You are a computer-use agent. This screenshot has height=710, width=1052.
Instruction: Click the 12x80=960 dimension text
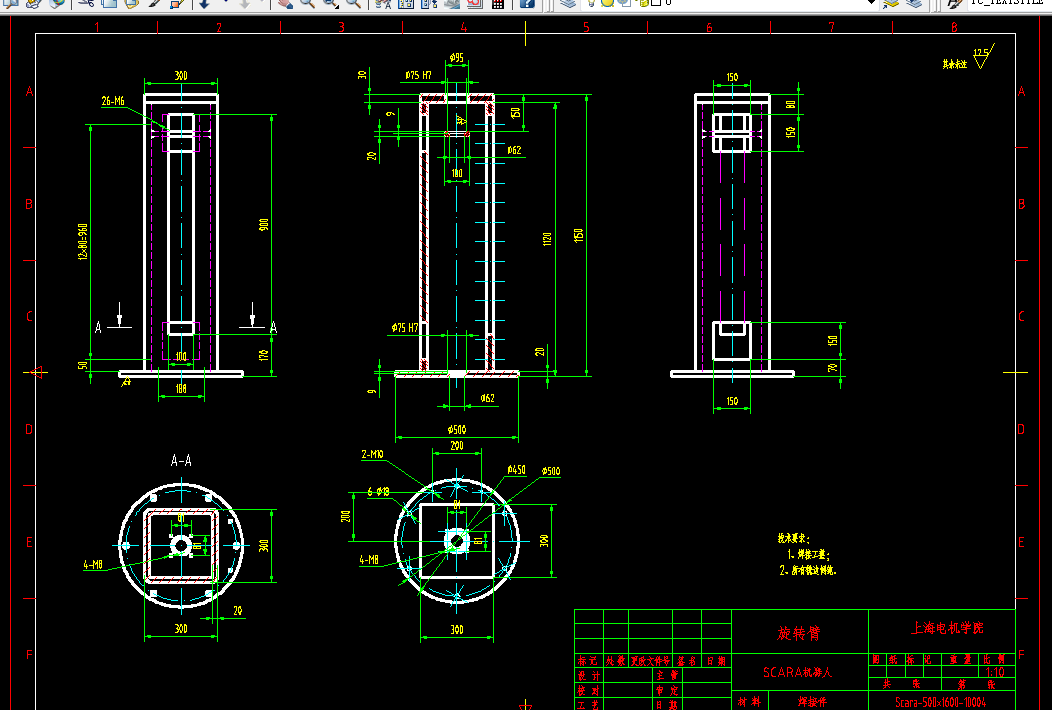83,242
